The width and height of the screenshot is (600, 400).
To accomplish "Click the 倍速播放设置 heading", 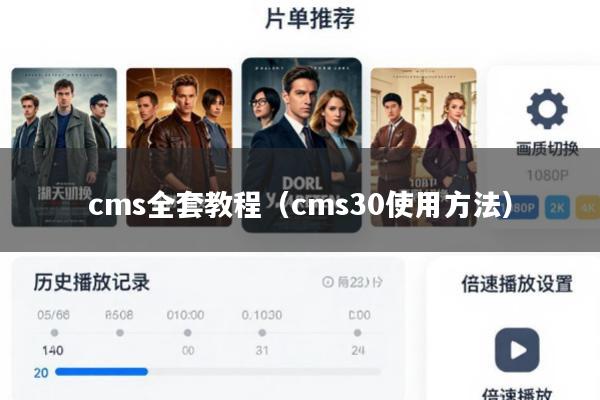I will point(517,284).
